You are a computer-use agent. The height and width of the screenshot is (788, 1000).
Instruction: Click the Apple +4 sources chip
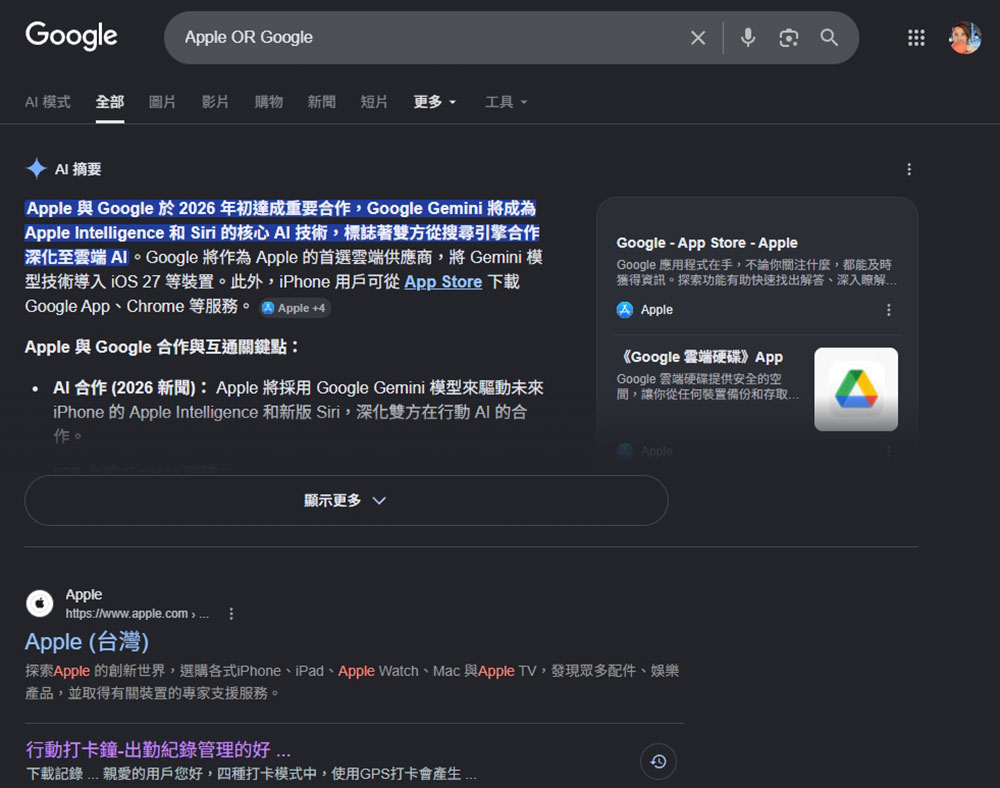[x=295, y=308]
